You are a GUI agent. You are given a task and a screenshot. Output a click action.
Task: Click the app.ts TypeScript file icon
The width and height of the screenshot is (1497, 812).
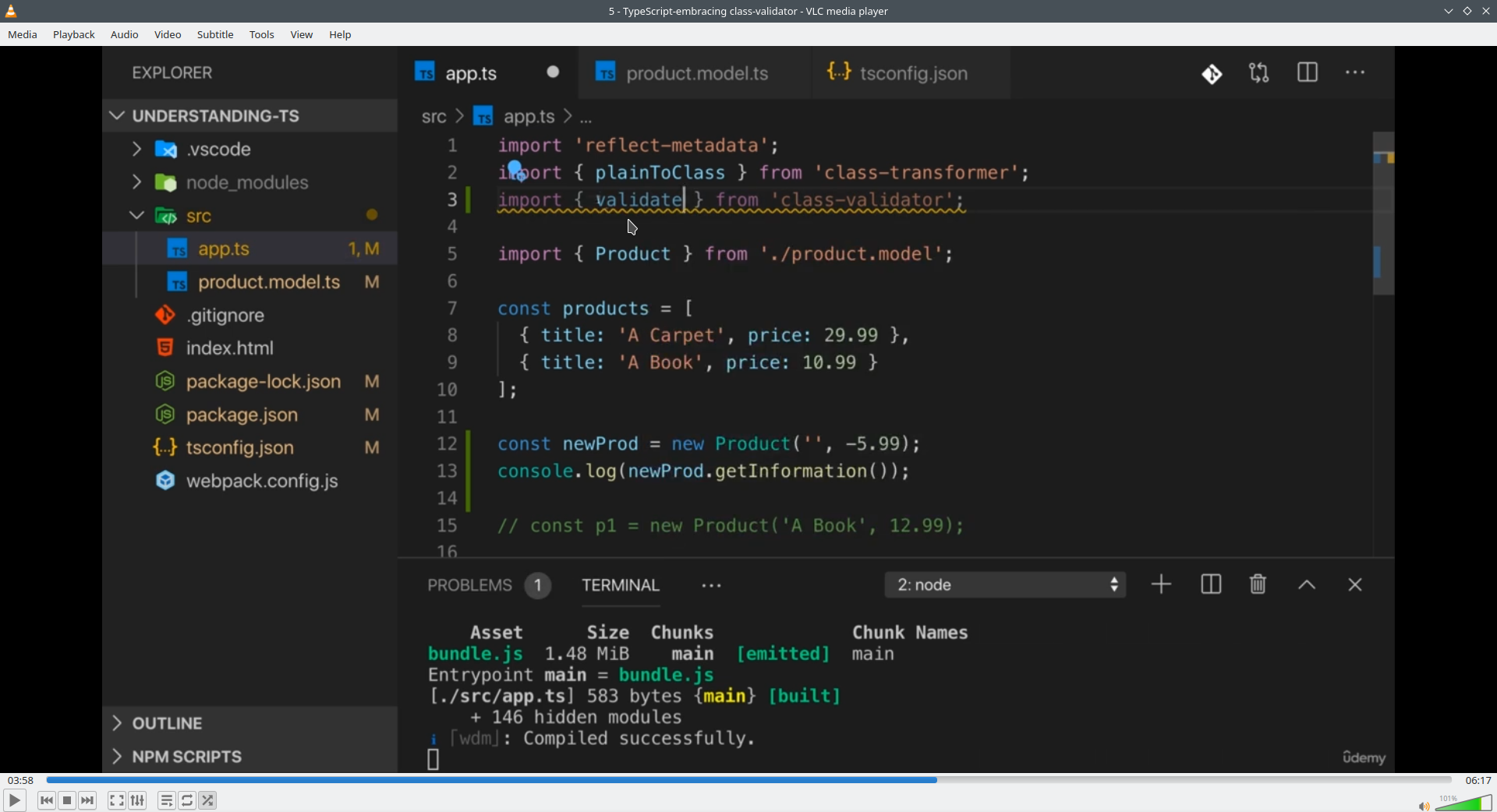coord(178,249)
